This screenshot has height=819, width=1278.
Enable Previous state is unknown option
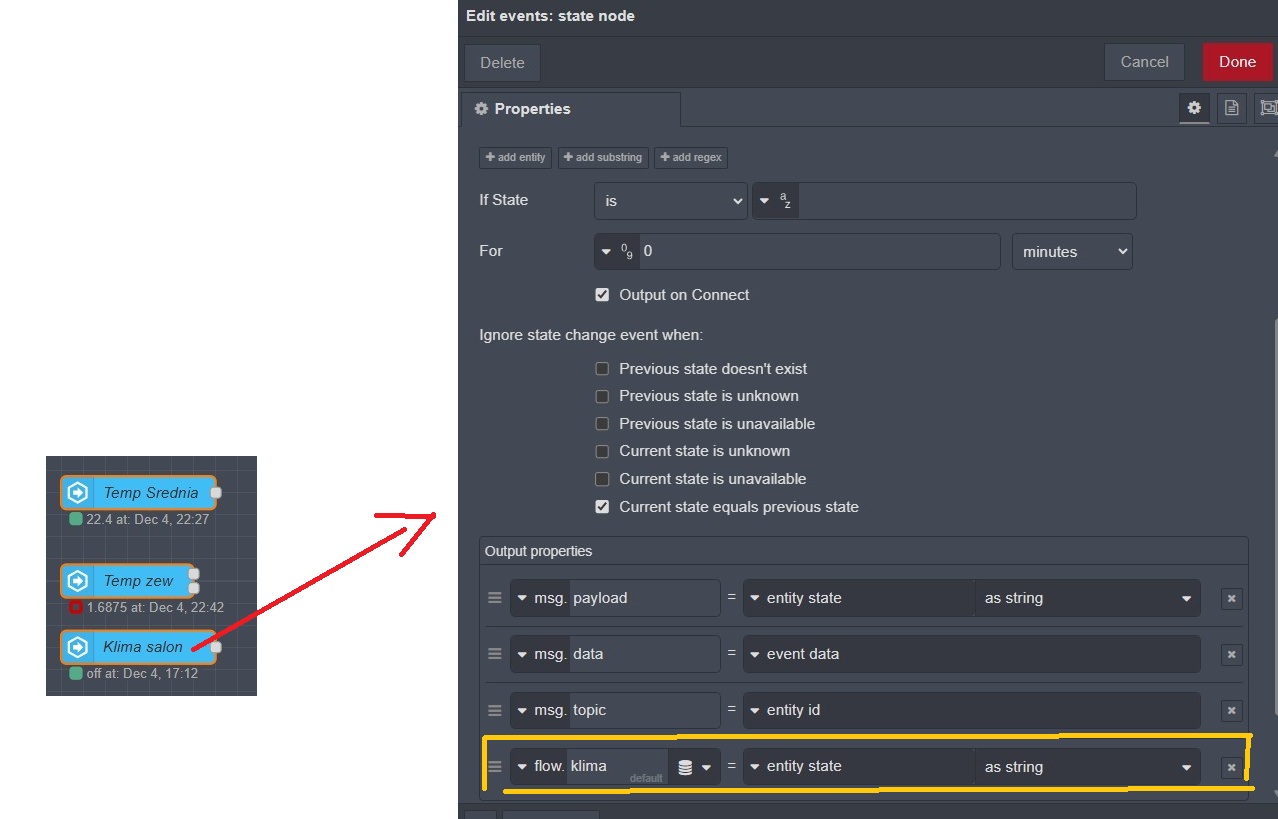pos(602,396)
